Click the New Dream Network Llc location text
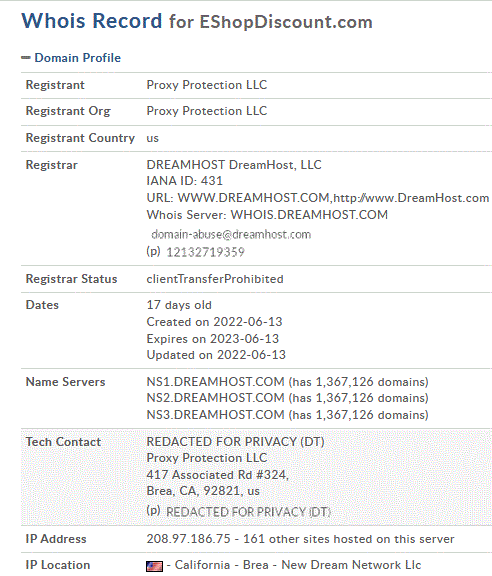 click(351, 565)
